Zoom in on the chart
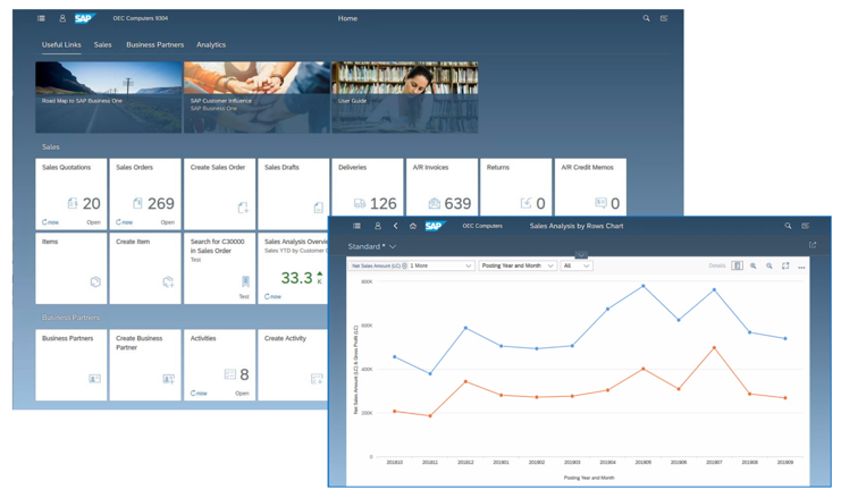Screen dimensions: 841x498 point(754,266)
